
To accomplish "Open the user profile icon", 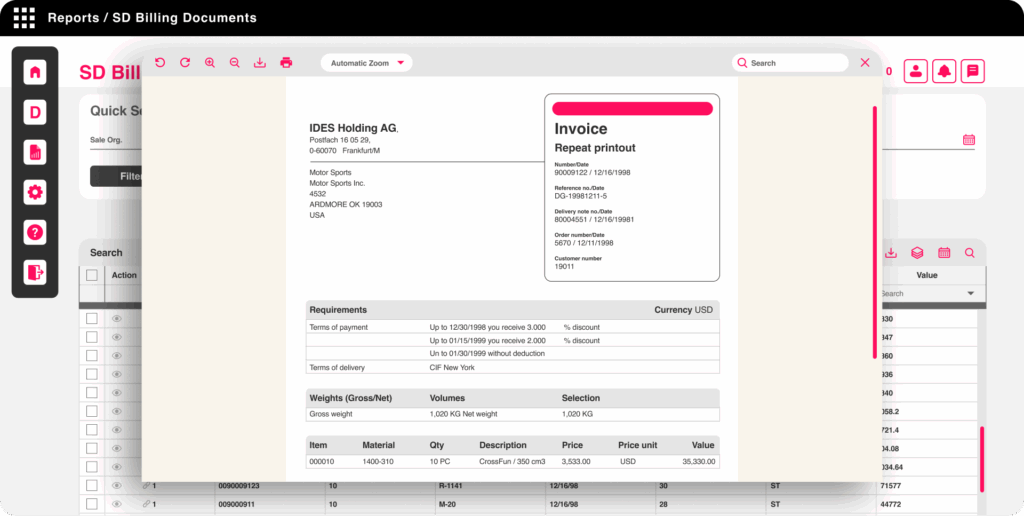I will pyautogui.click(x=916, y=71).
